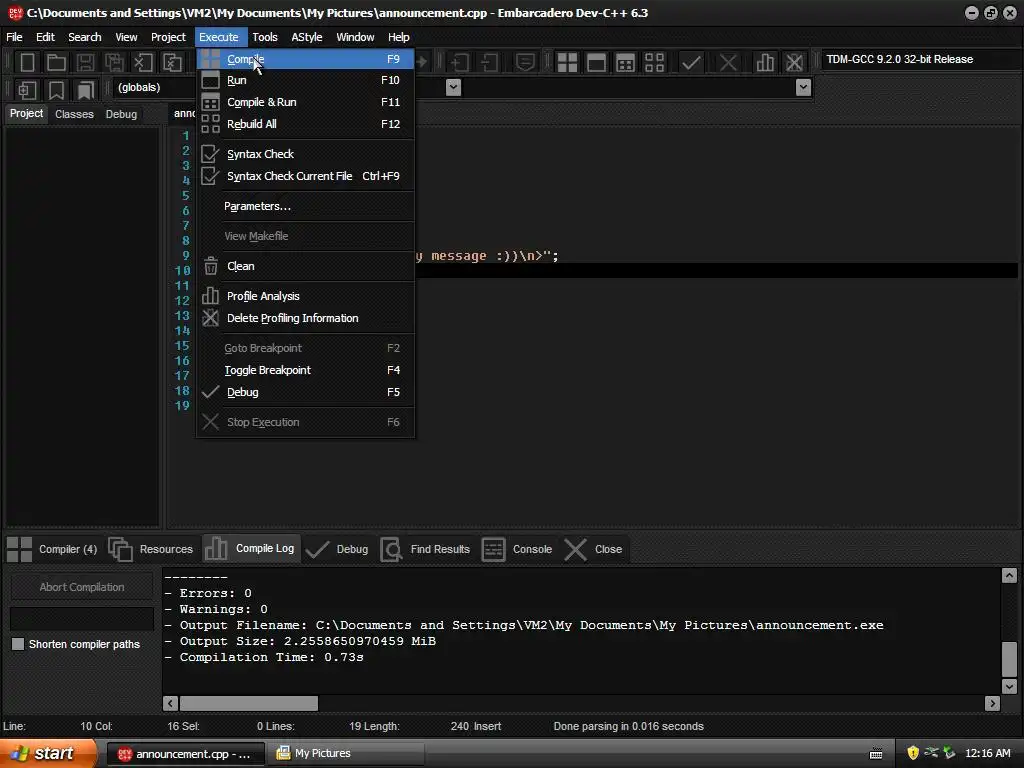Click the Dev-C++ icon in title bar
The width and height of the screenshot is (1024, 768).
[x=15, y=12]
